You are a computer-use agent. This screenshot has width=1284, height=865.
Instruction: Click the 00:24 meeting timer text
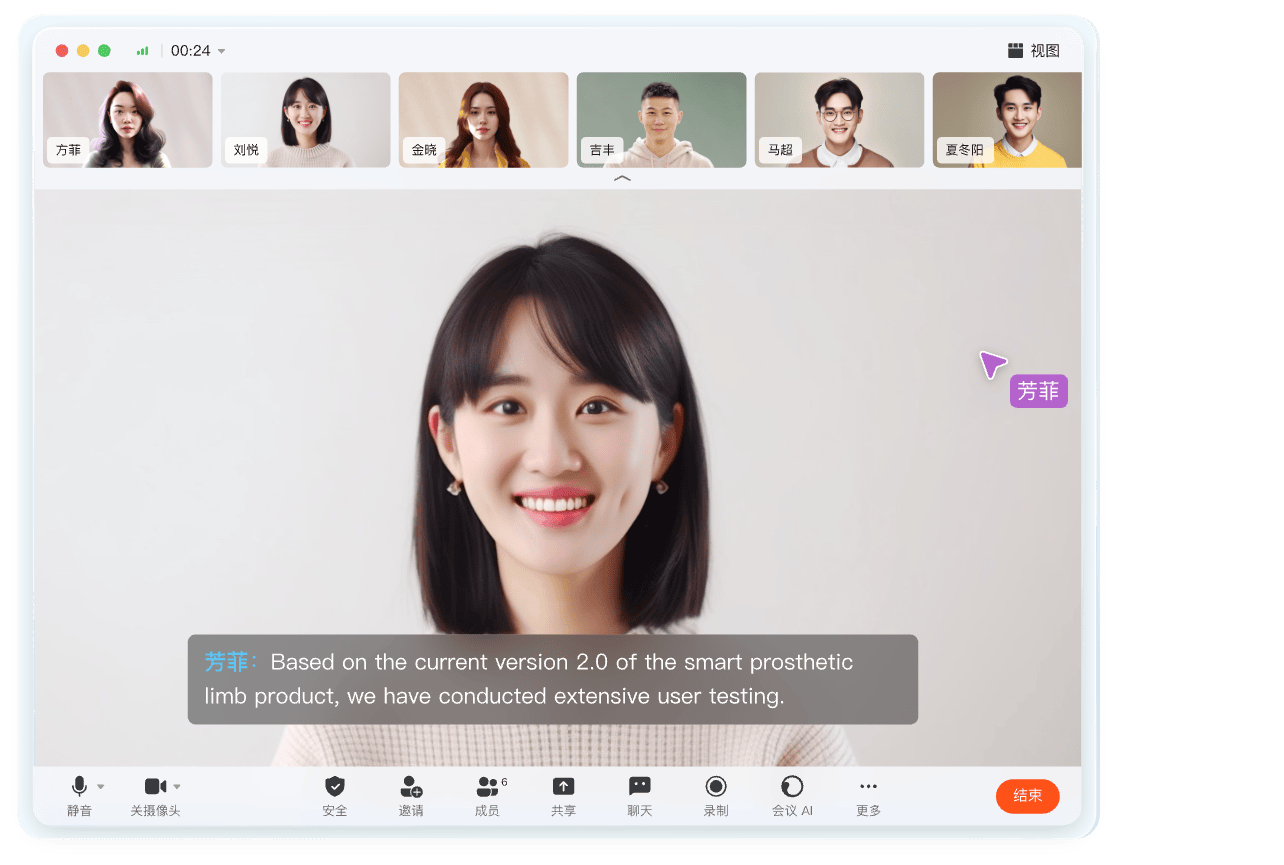coord(190,51)
